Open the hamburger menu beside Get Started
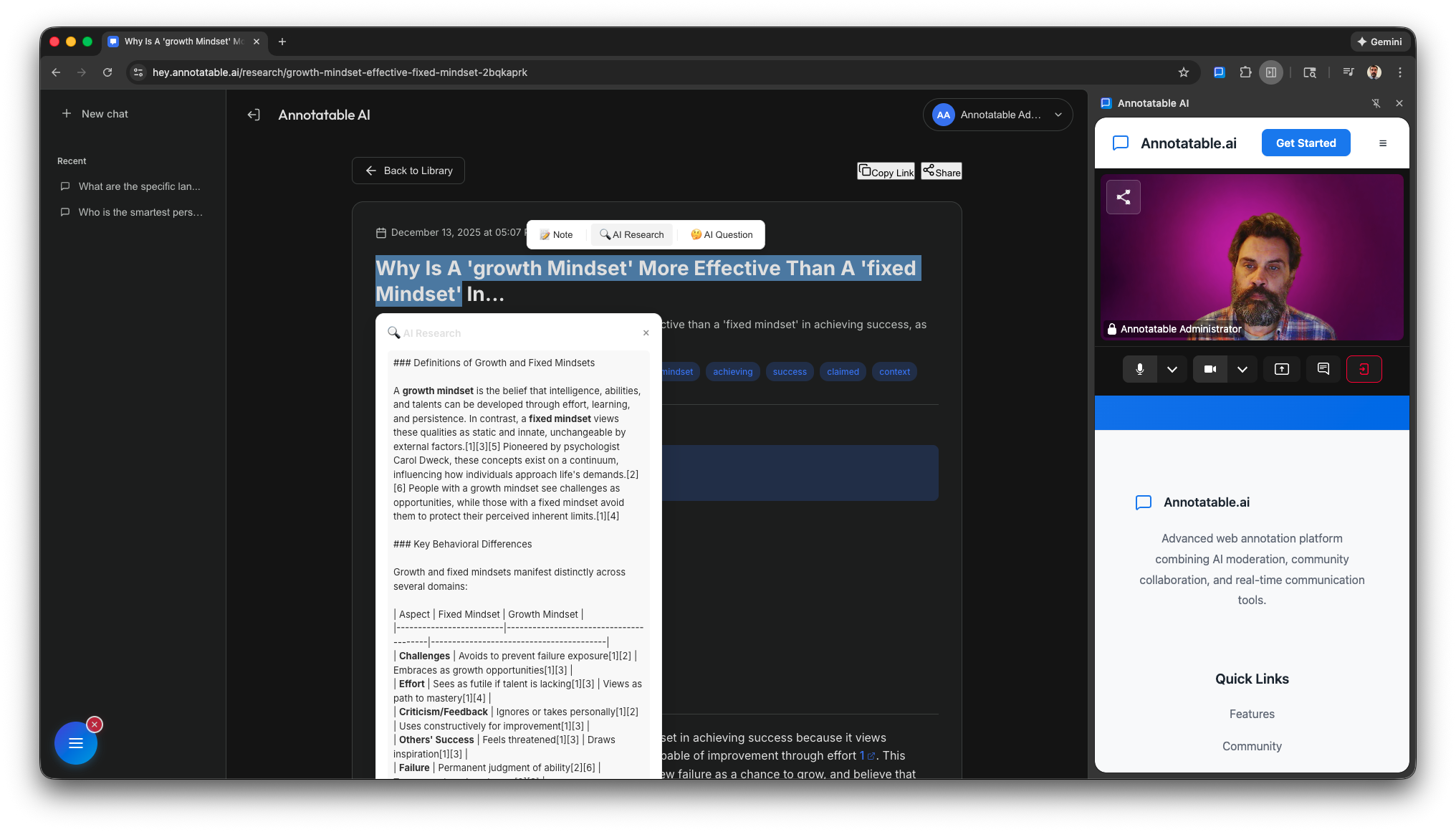 pyautogui.click(x=1383, y=143)
